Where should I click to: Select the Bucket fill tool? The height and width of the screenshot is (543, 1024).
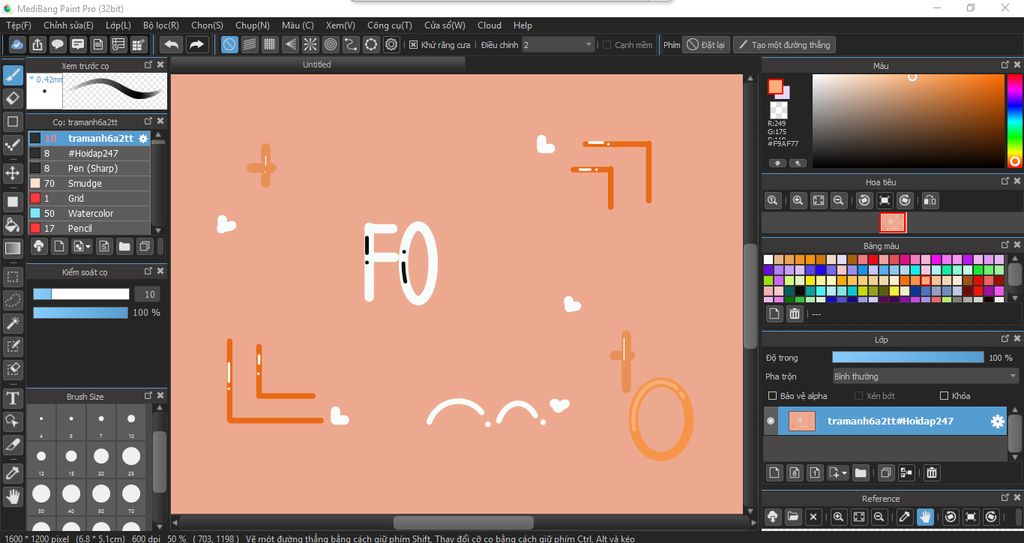(x=12, y=225)
